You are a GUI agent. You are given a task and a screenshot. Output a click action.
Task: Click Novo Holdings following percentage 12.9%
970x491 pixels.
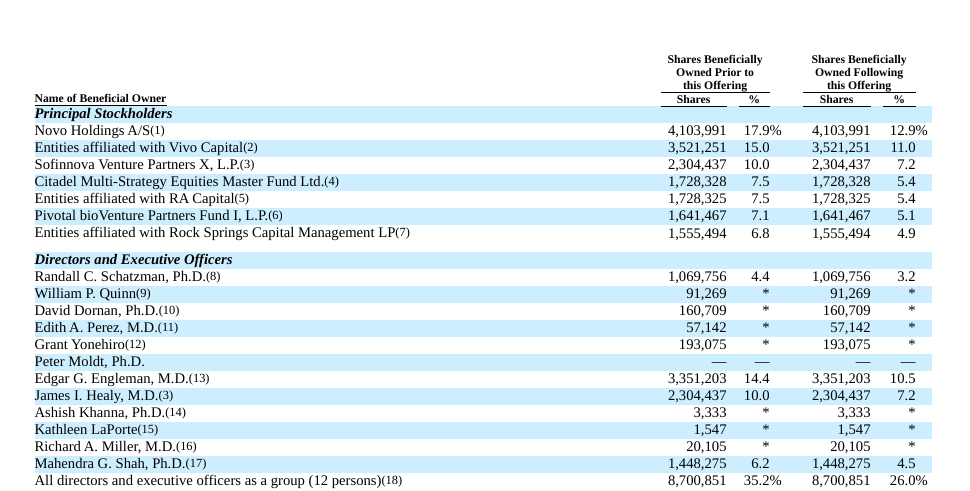pos(908,131)
